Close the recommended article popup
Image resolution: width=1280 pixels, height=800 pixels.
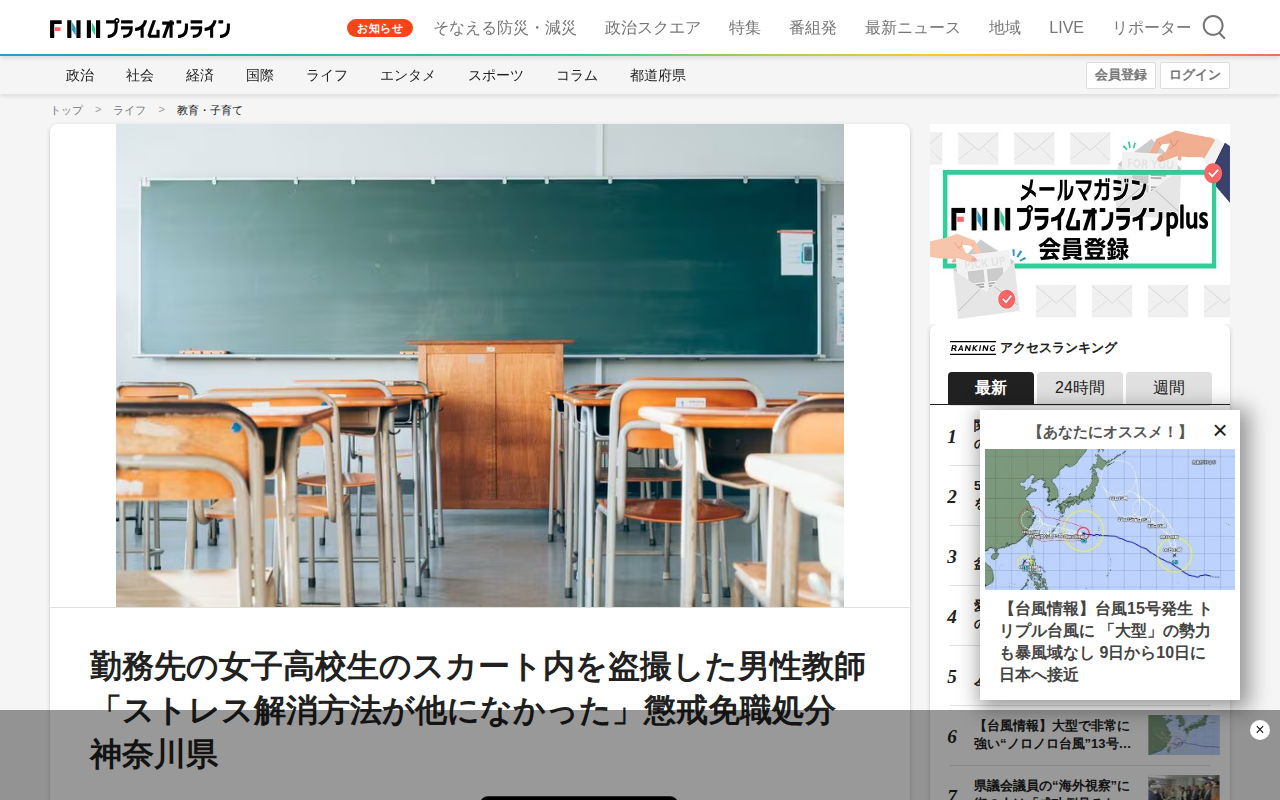(x=1220, y=431)
